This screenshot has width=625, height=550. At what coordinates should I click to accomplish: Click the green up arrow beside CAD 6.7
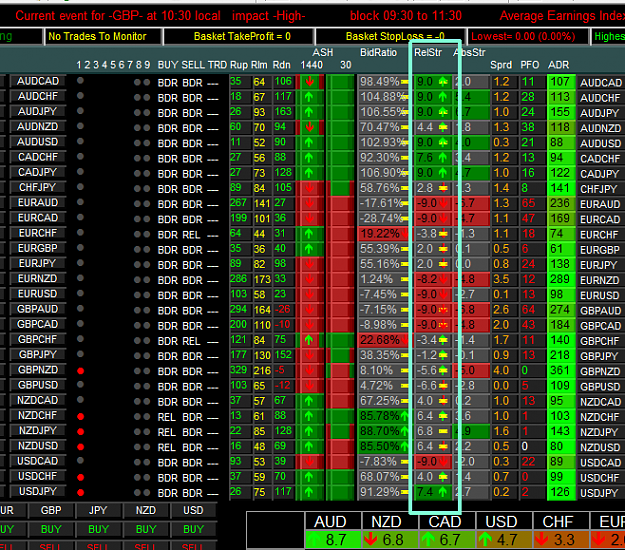click(428, 540)
